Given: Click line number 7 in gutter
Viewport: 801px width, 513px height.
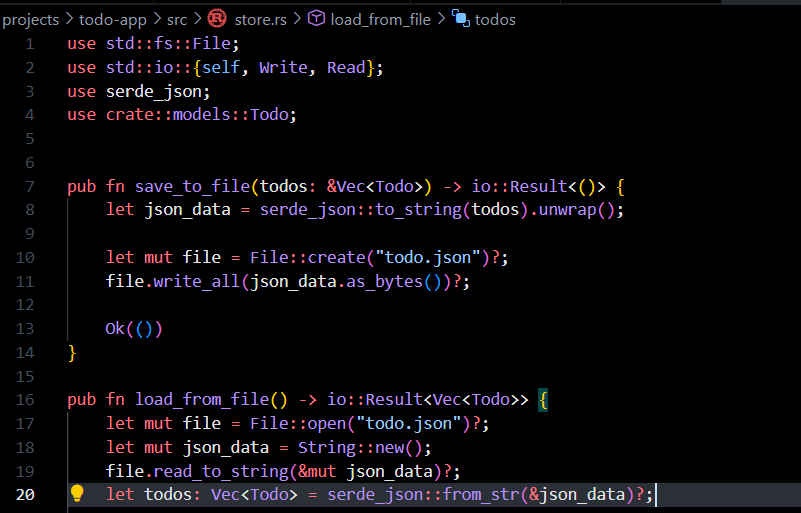Looking at the screenshot, I should tap(30, 186).
